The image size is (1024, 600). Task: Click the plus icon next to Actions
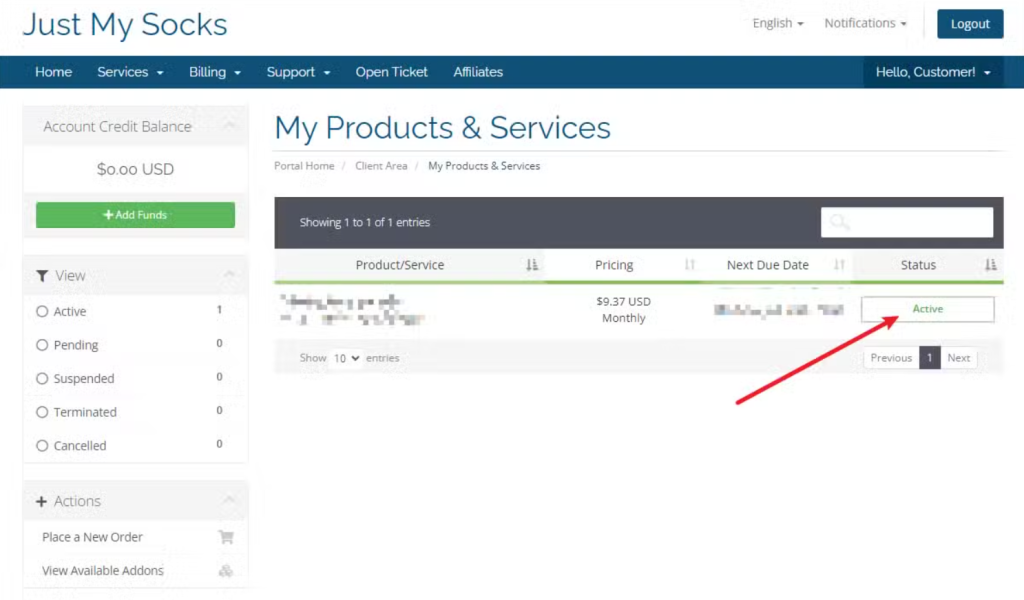(x=41, y=501)
